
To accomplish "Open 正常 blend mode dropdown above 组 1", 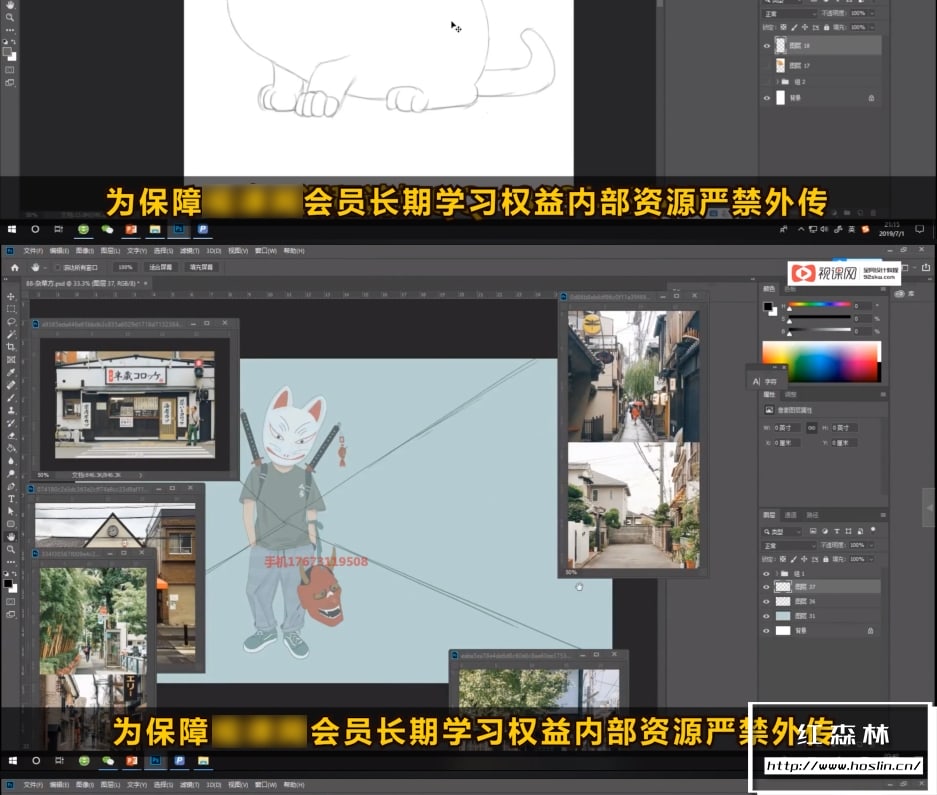I will point(789,545).
